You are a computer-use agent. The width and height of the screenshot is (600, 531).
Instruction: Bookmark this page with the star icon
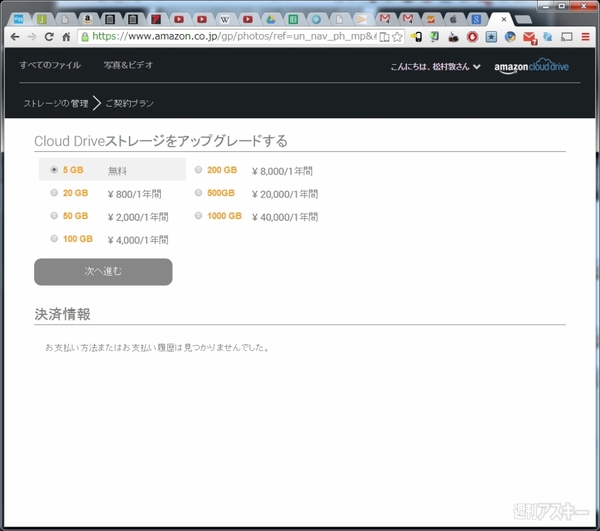(x=398, y=37)
